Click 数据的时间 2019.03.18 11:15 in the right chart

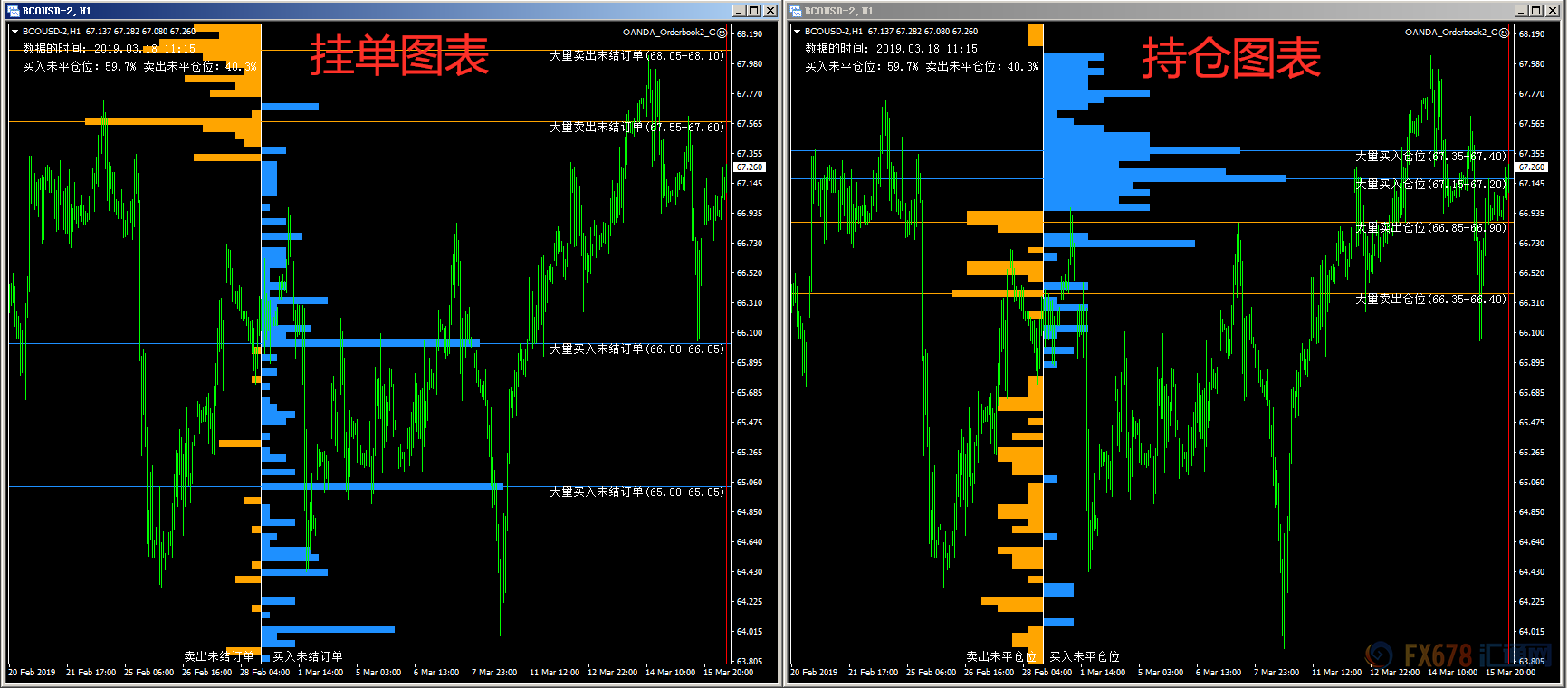891,49
